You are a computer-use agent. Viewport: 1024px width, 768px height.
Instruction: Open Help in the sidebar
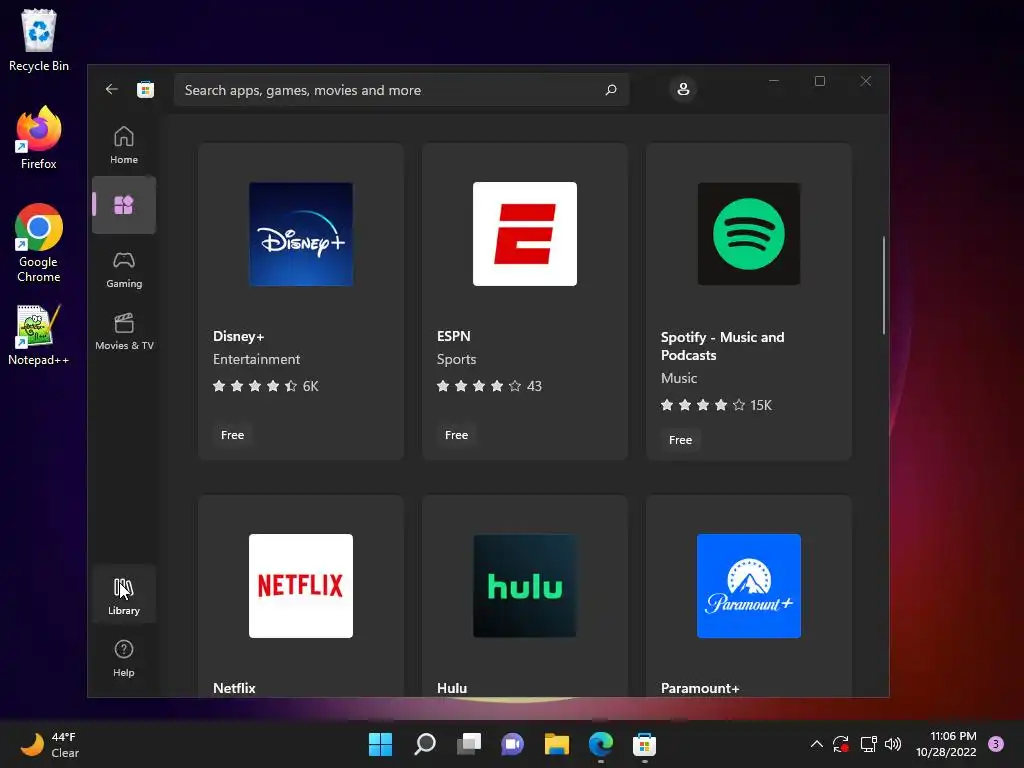point(124,658)
